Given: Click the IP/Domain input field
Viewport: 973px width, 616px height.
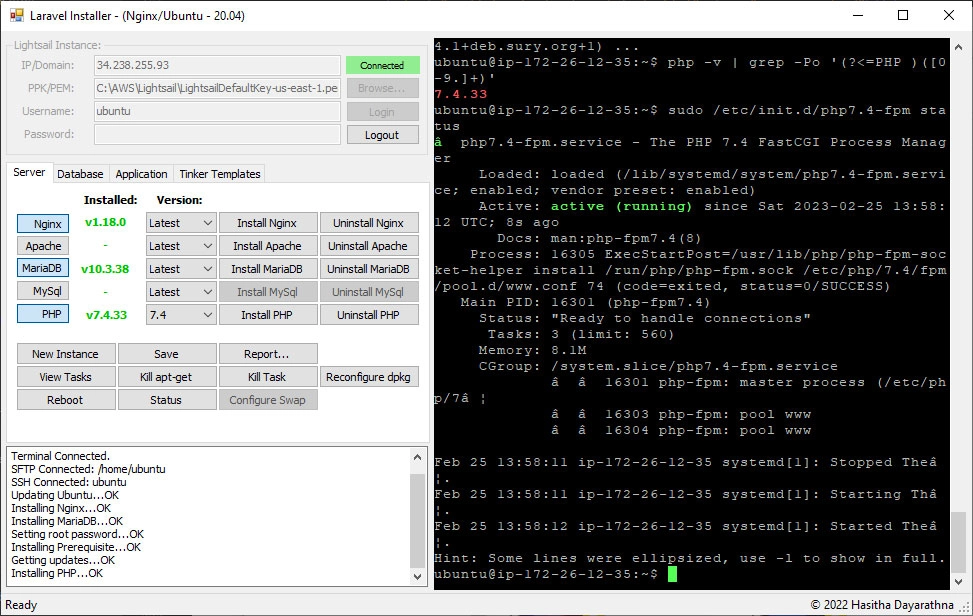Looking at the screenshot, I should pyautogui.click(x=217, y=65).
